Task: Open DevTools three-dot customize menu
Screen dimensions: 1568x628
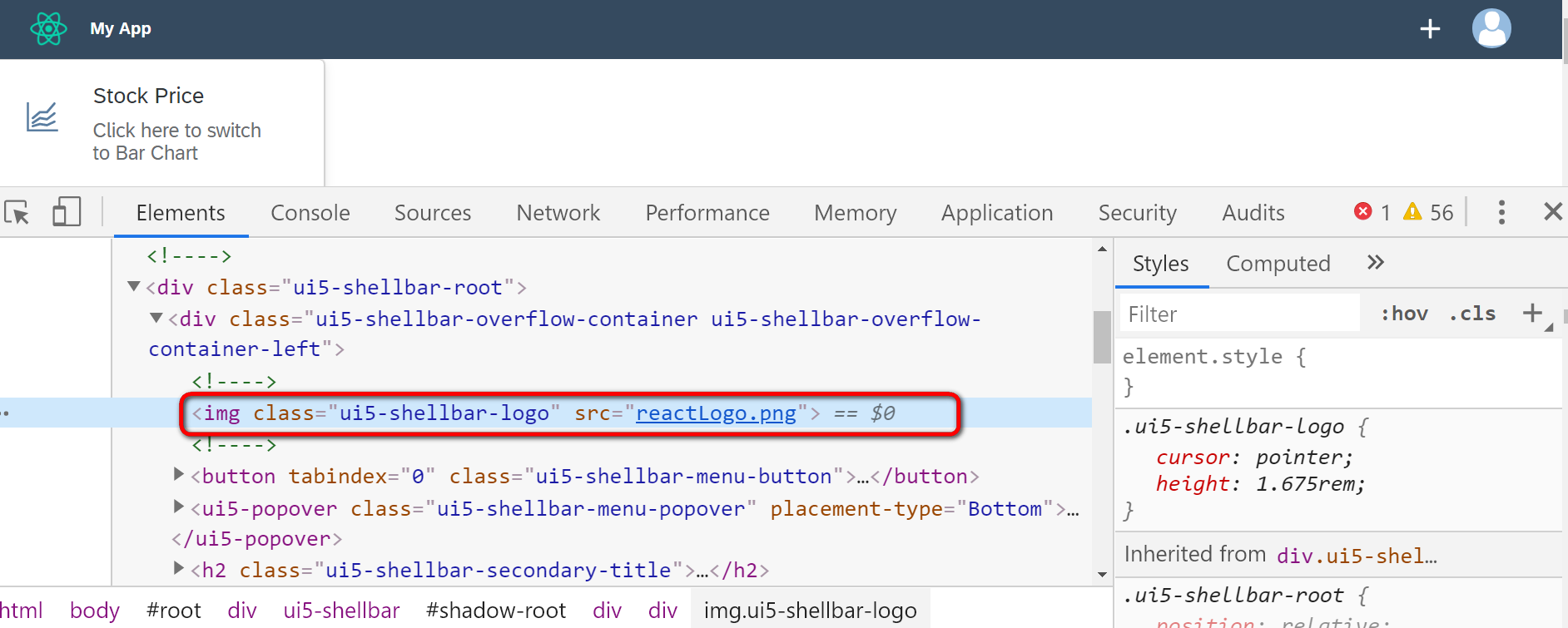Action: pos(1501,212)
